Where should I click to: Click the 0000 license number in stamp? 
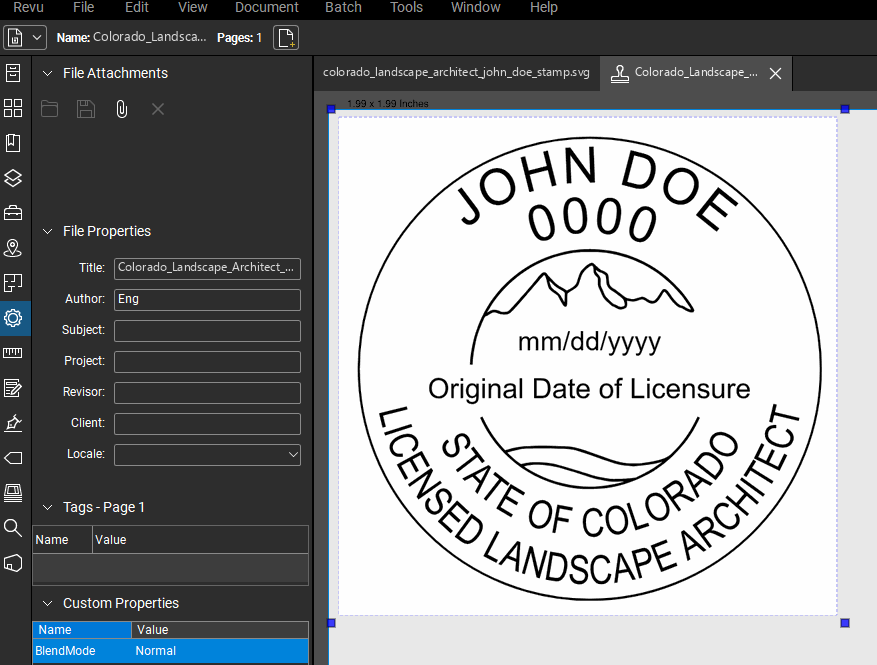tap(592, 219)
